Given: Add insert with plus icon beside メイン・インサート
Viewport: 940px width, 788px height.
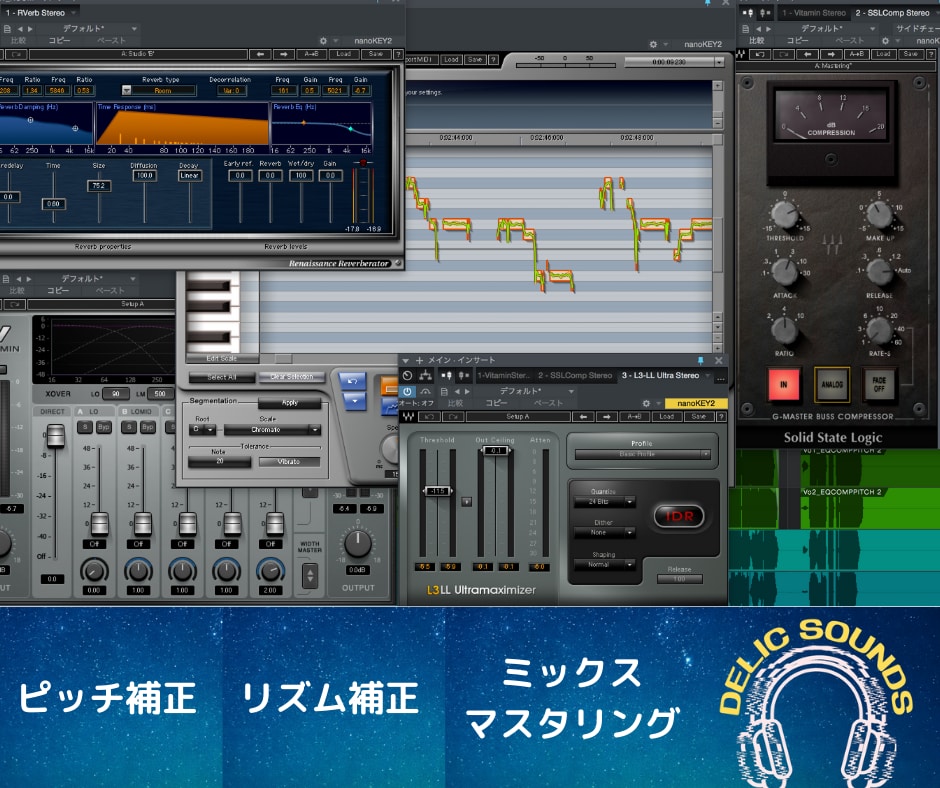Looking at the screenshot, I should pyautogui.click(x=419, y=360).
